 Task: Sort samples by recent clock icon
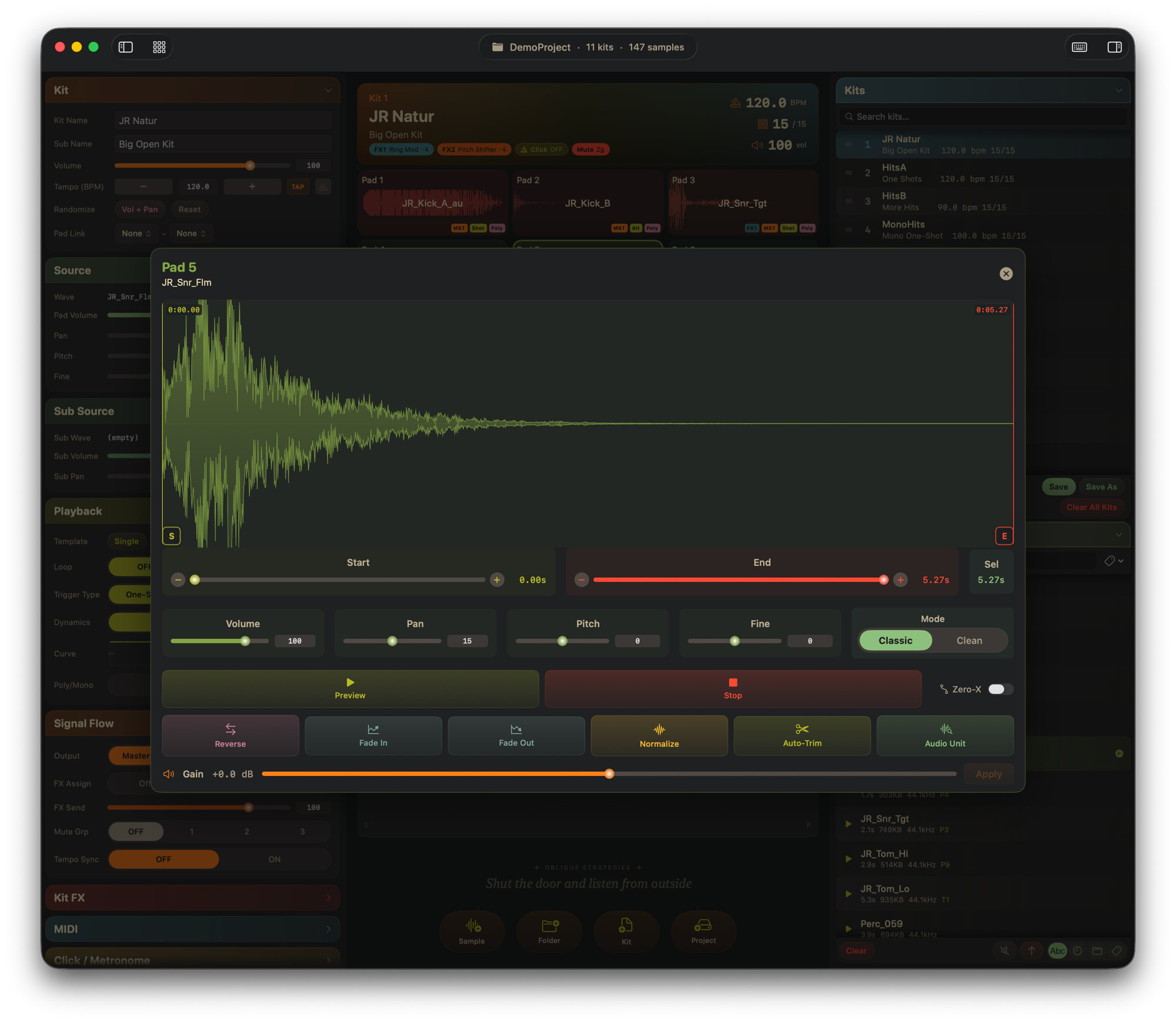[1077, 951]
